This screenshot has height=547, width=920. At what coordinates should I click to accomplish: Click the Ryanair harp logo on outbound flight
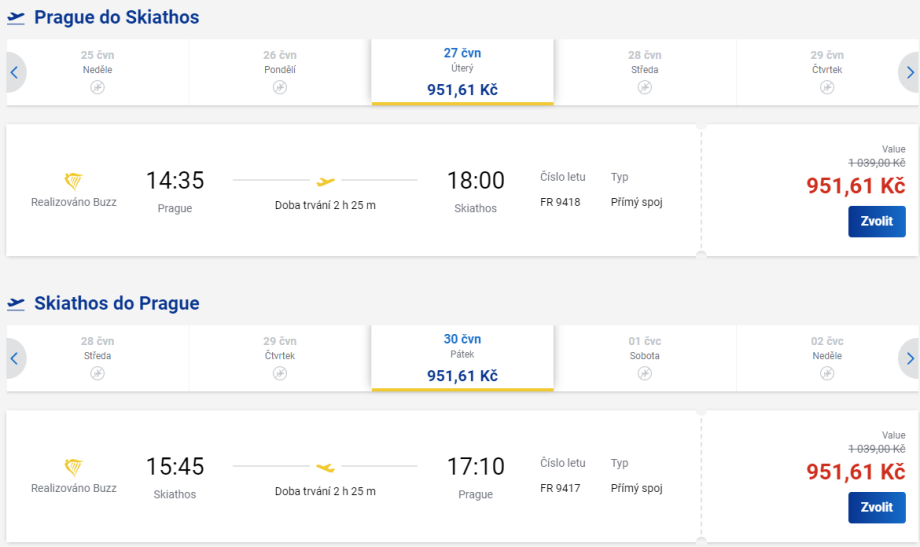tap(74, 181)
